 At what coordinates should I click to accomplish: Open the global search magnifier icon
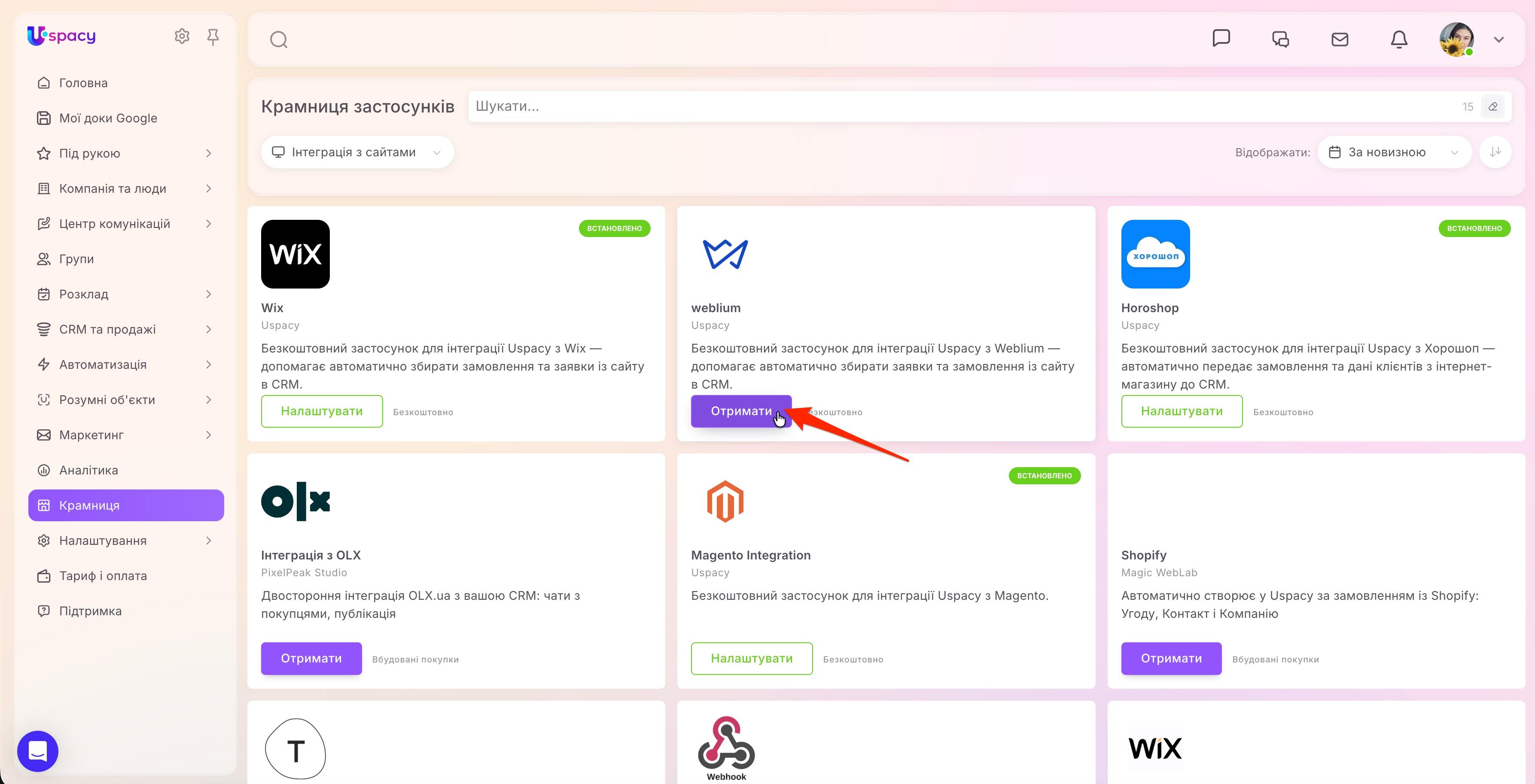[278, 40]
